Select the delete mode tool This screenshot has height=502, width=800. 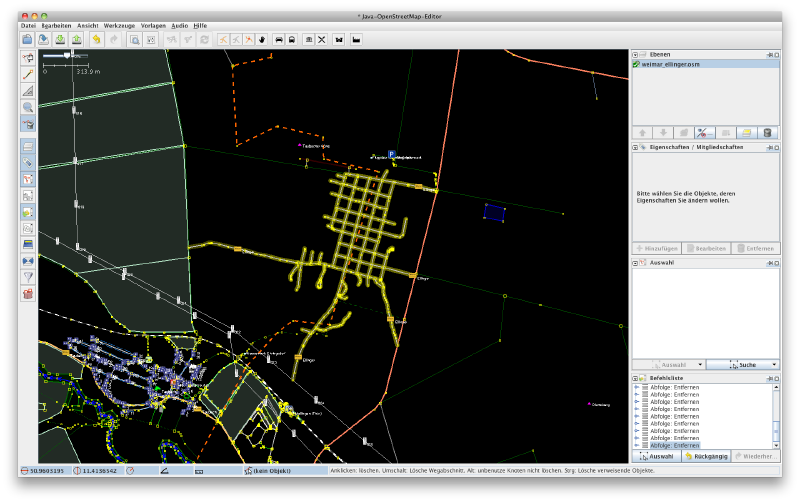pyautogui.click(x=28, y=124)
